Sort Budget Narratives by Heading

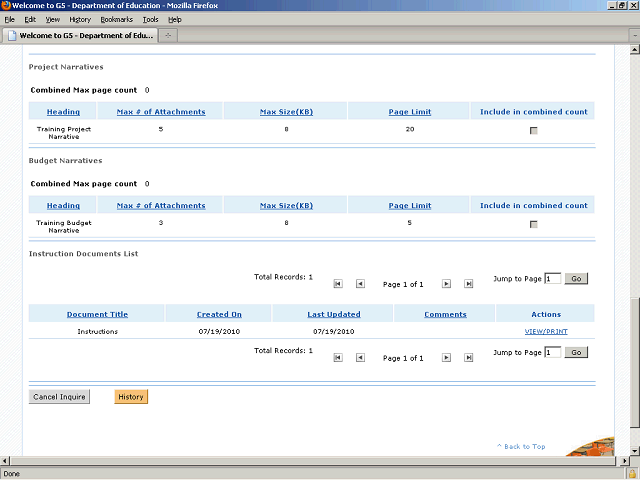tap(63, 206)
